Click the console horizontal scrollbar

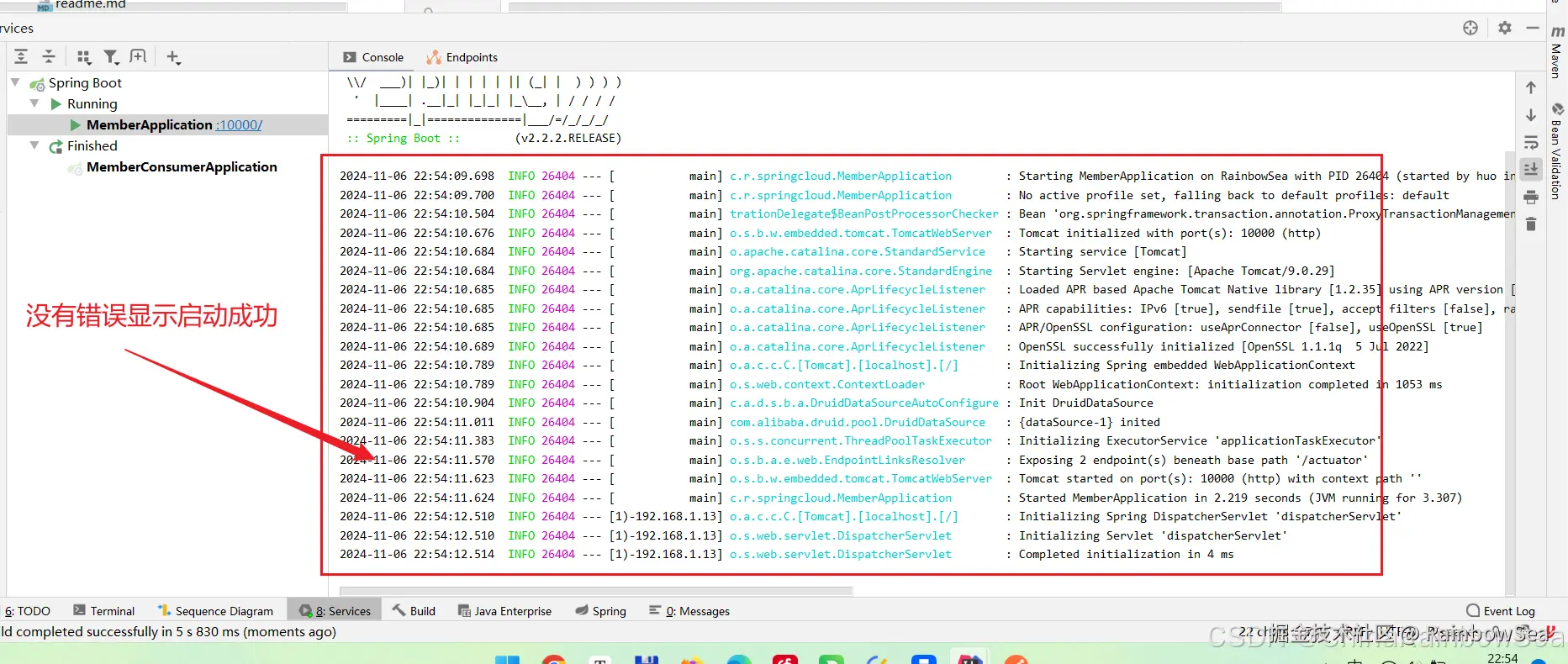[596, 591]
